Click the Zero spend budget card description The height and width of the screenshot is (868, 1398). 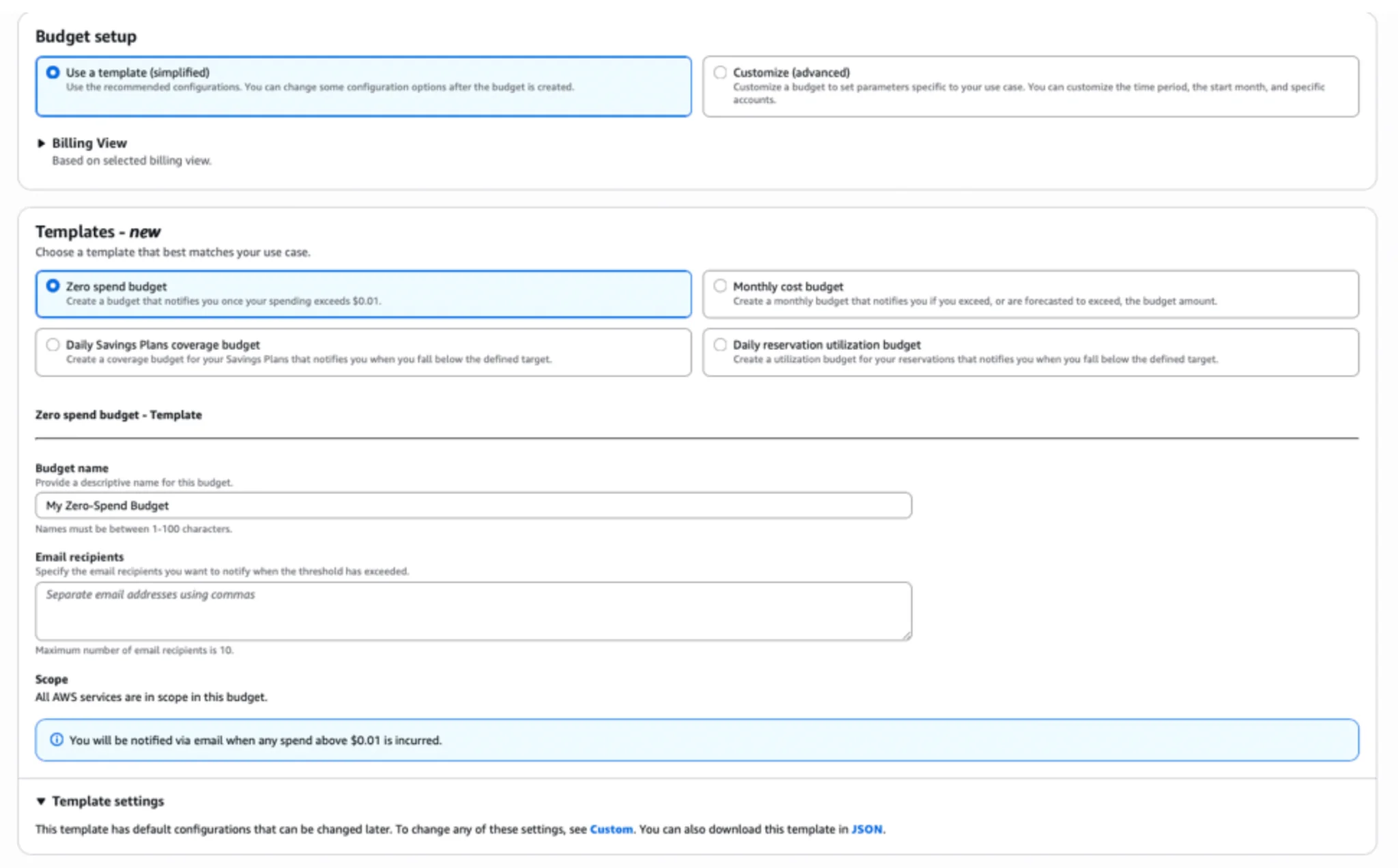[223, 301]
